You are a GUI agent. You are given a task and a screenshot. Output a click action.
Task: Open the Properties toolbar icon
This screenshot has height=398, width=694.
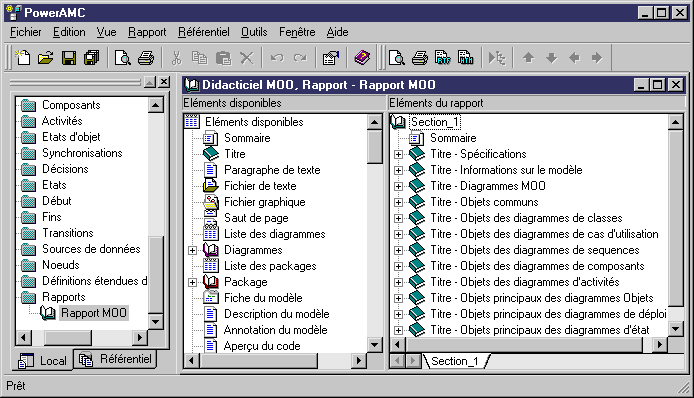tap(331, 58)
